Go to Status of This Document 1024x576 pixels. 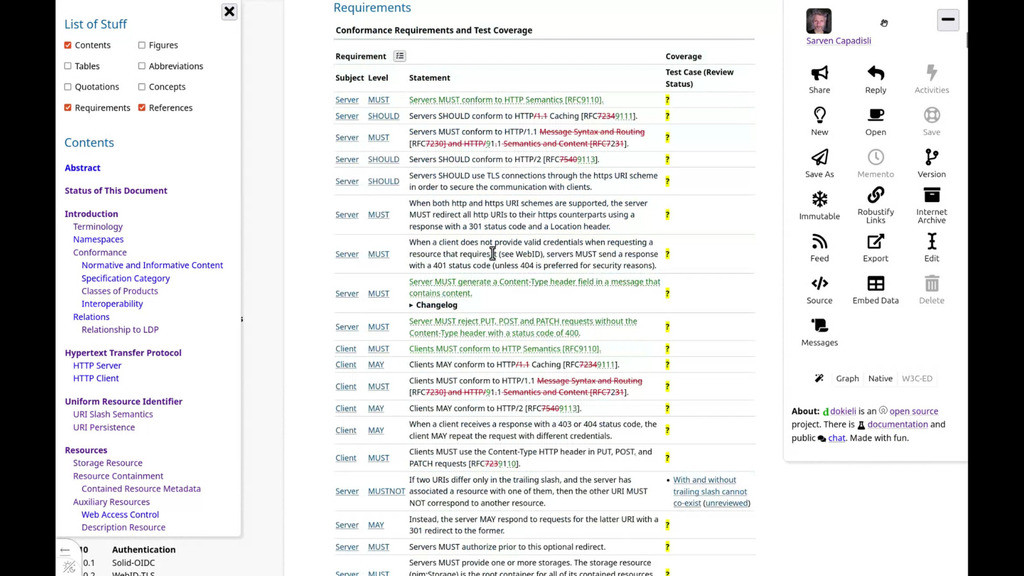(116, 191)
